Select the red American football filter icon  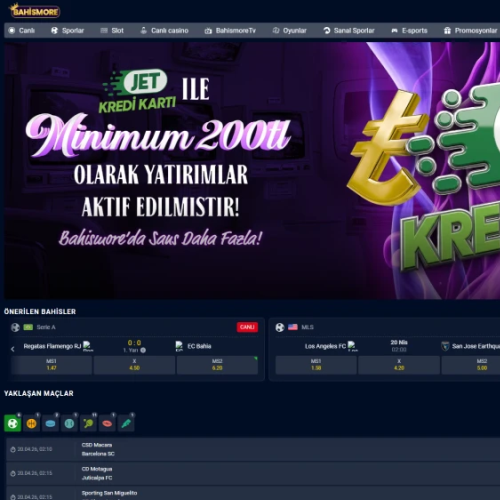[x=107, y=424]
